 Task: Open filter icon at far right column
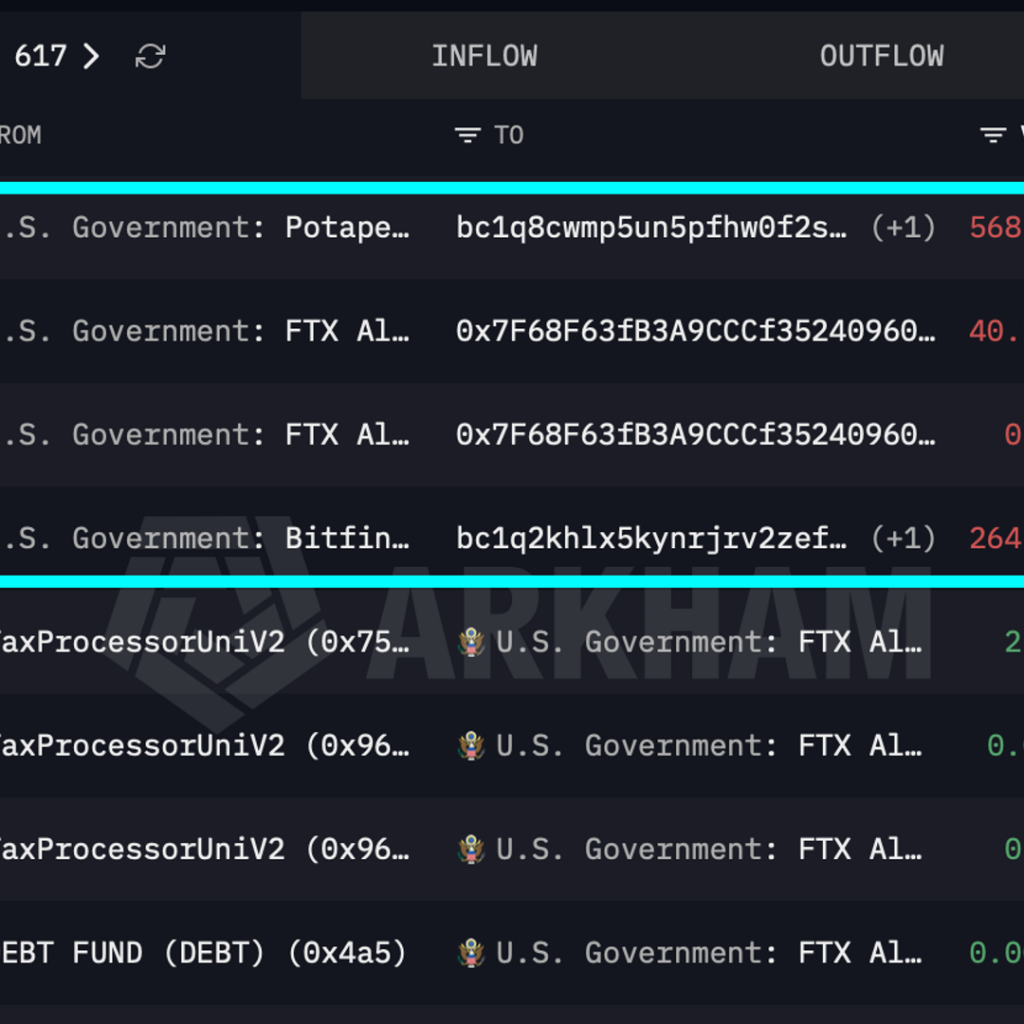(x=993, y=135)
